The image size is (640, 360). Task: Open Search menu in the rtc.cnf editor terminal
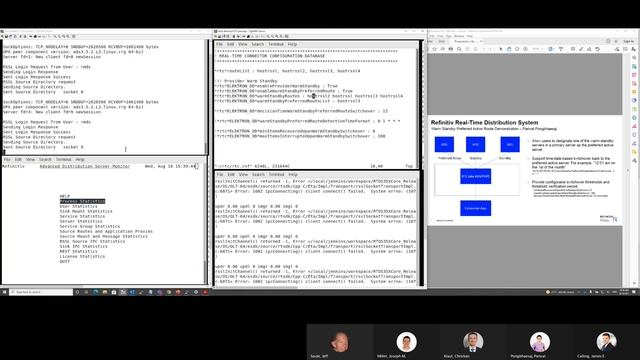[258, 44]
